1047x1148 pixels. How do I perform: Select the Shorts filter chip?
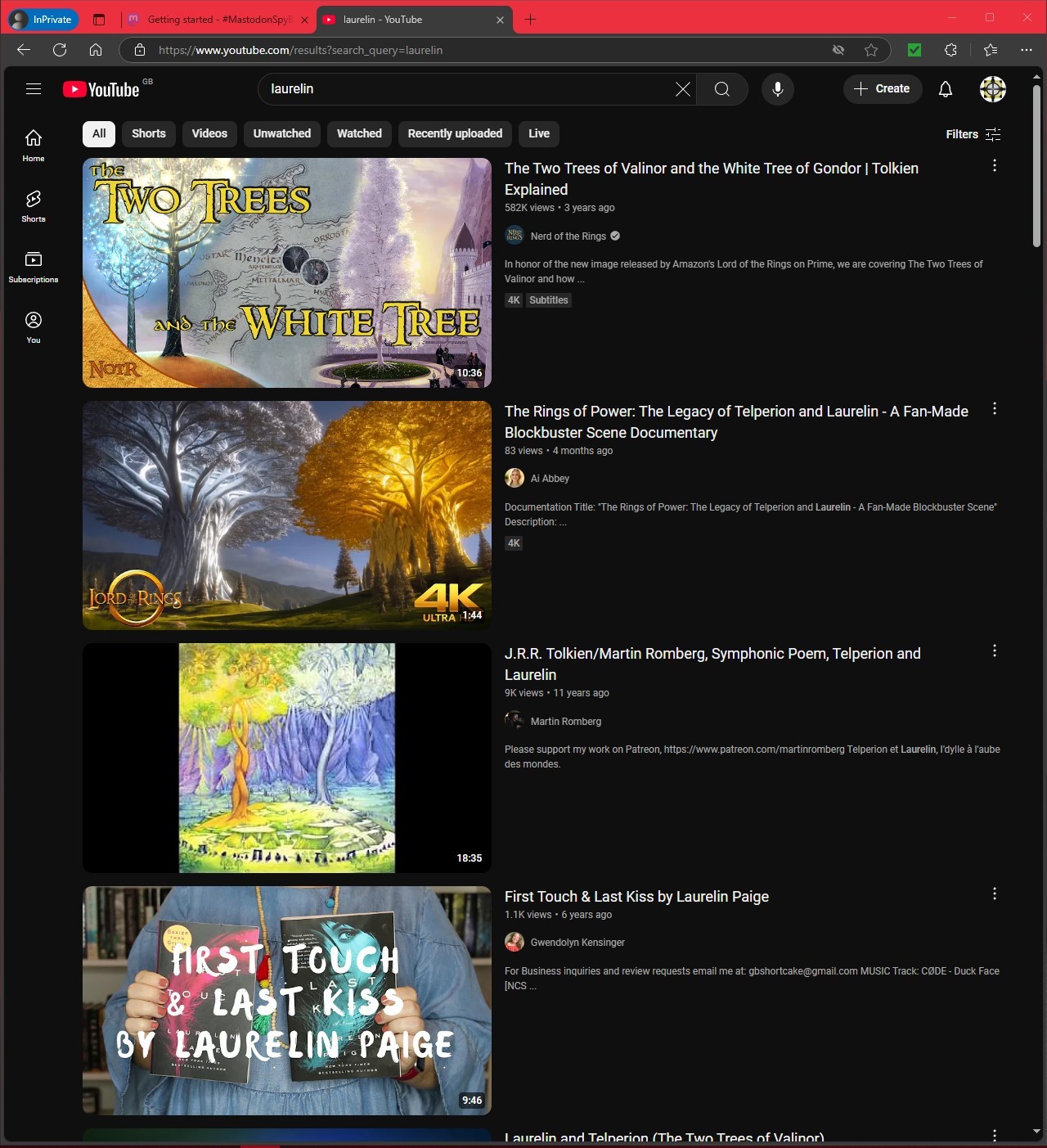[x=149, y=133]
